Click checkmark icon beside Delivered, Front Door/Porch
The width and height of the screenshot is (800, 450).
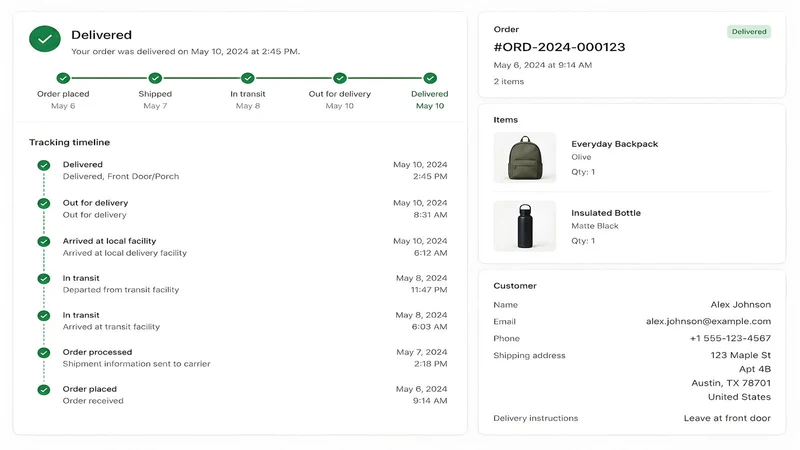[x=44, y=165]
